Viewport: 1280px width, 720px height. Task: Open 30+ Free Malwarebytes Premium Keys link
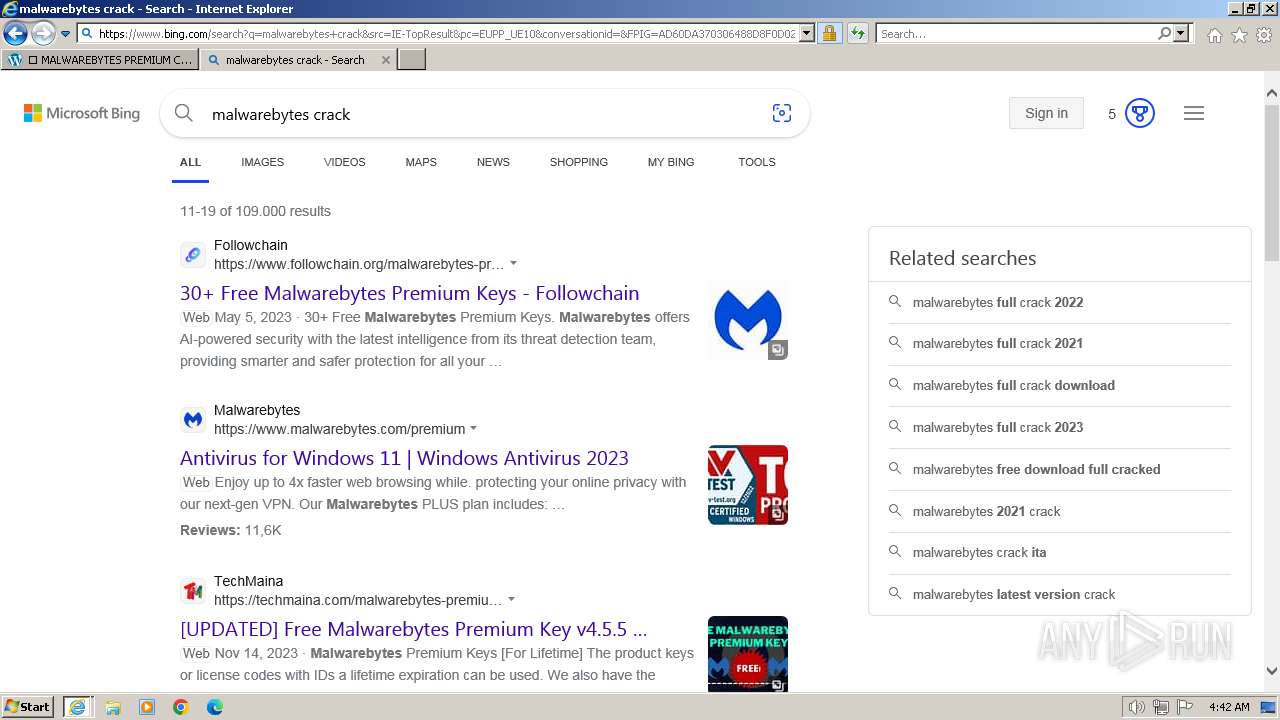coord(409,293)
